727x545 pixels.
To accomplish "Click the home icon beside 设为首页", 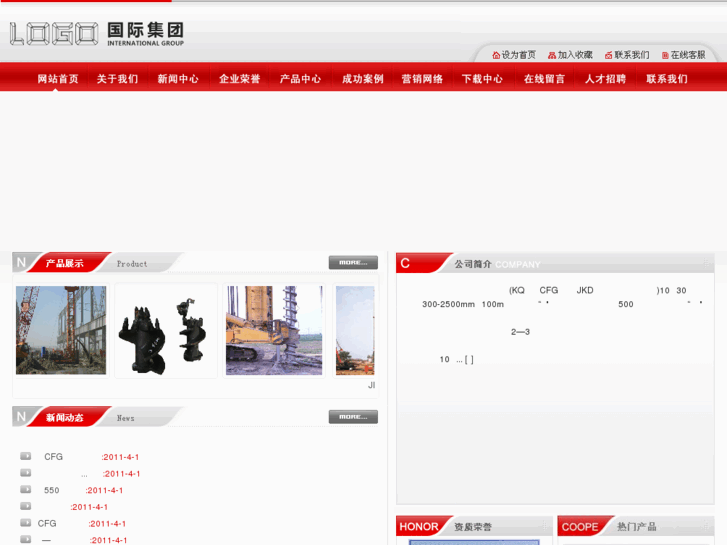I will (496, 55).
